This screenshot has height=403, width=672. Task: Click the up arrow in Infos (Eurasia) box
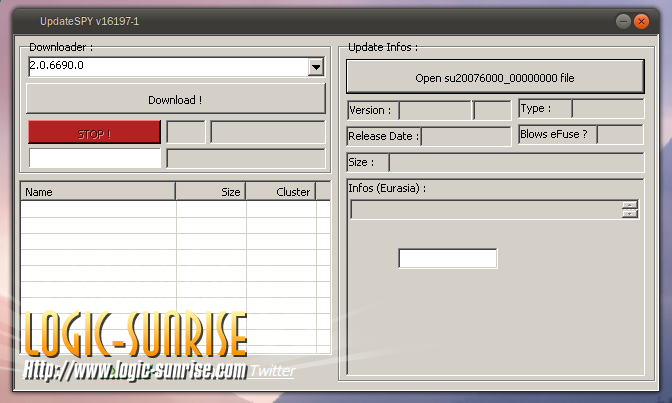click(x=629, y=205)
